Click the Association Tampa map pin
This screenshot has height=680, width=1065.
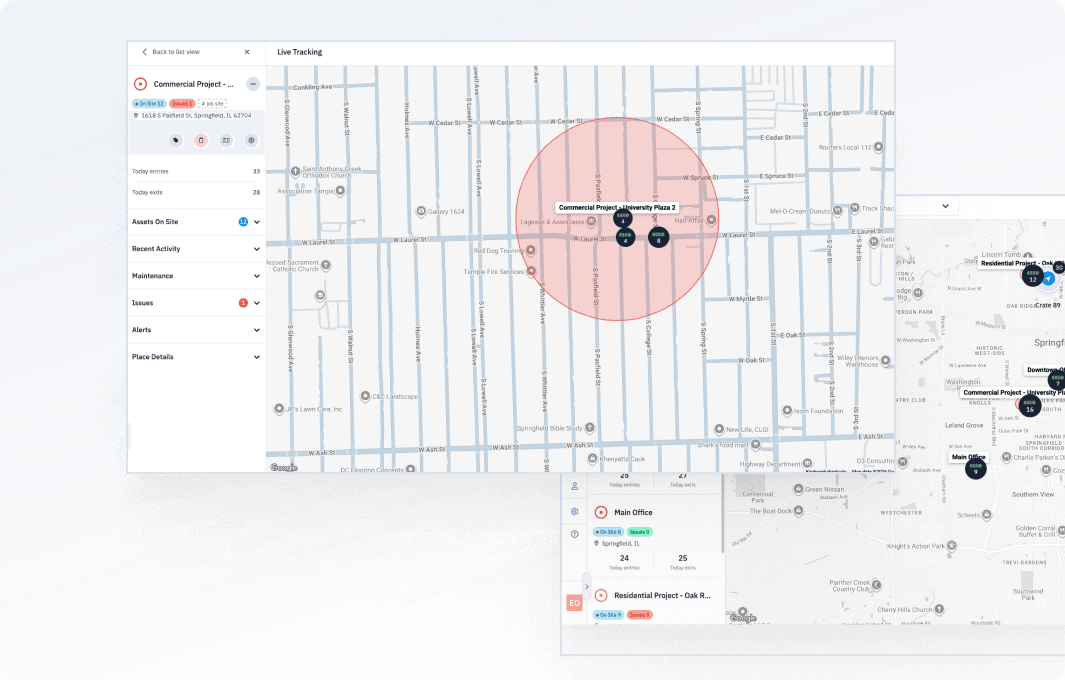340,191
